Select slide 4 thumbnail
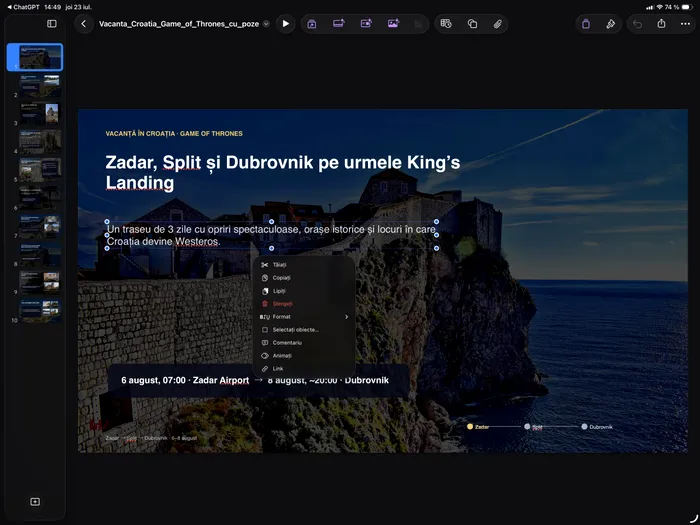700x525 pixels. [x=40, y=142]
